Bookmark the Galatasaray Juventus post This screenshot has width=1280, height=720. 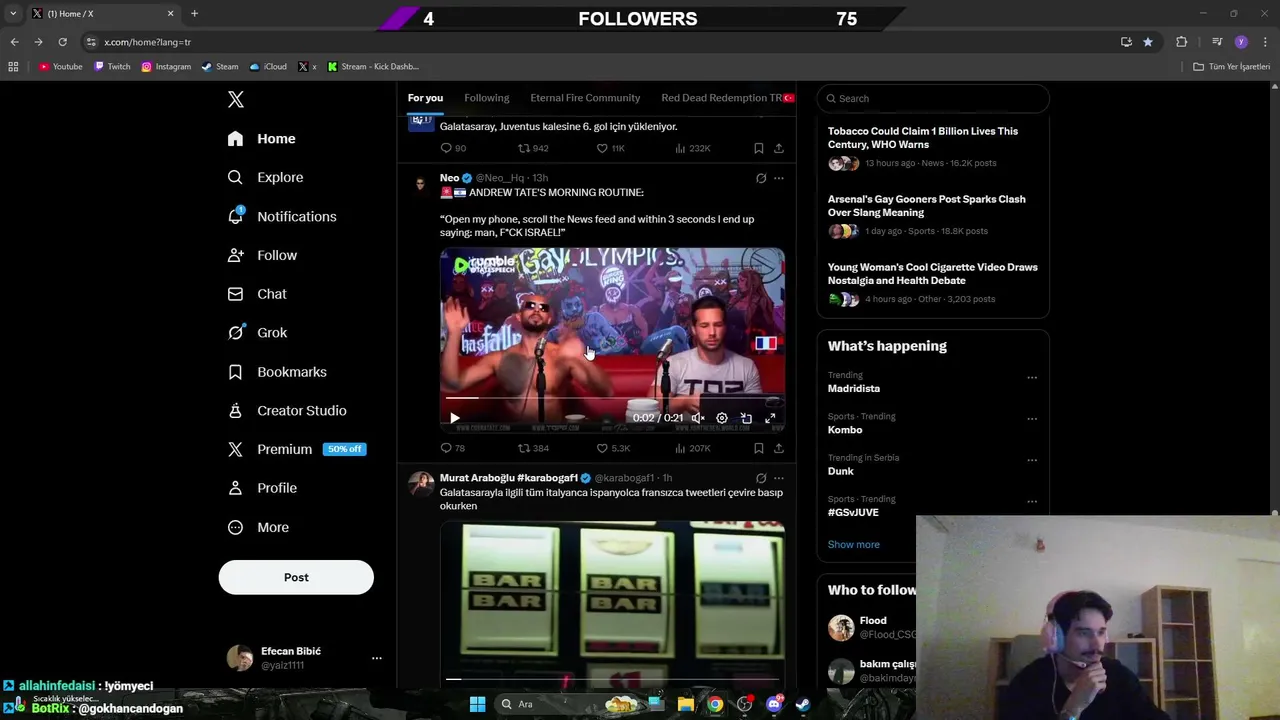759,148
